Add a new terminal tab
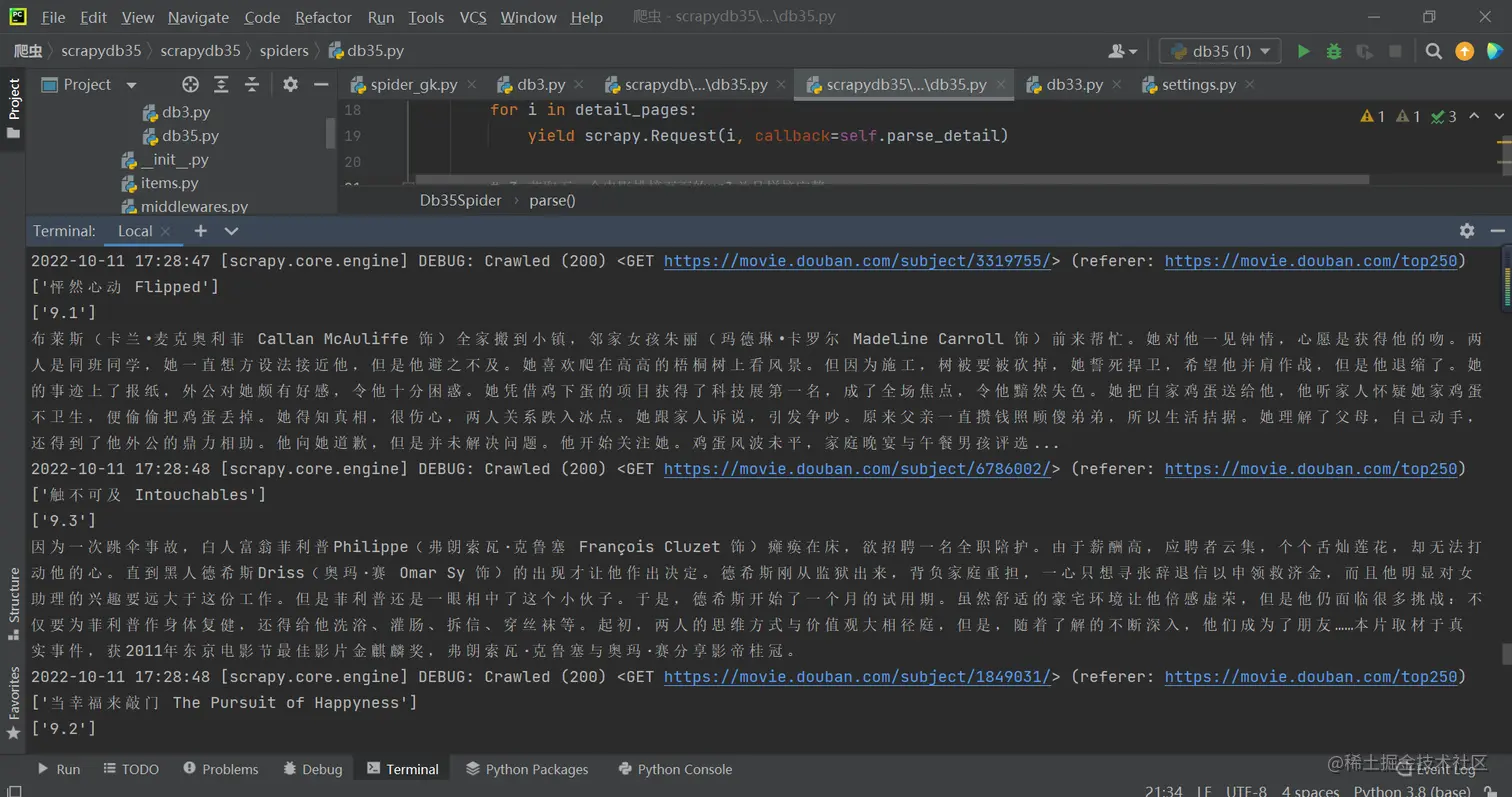This screenshot has height=797, width=1512. pos(200,231)
